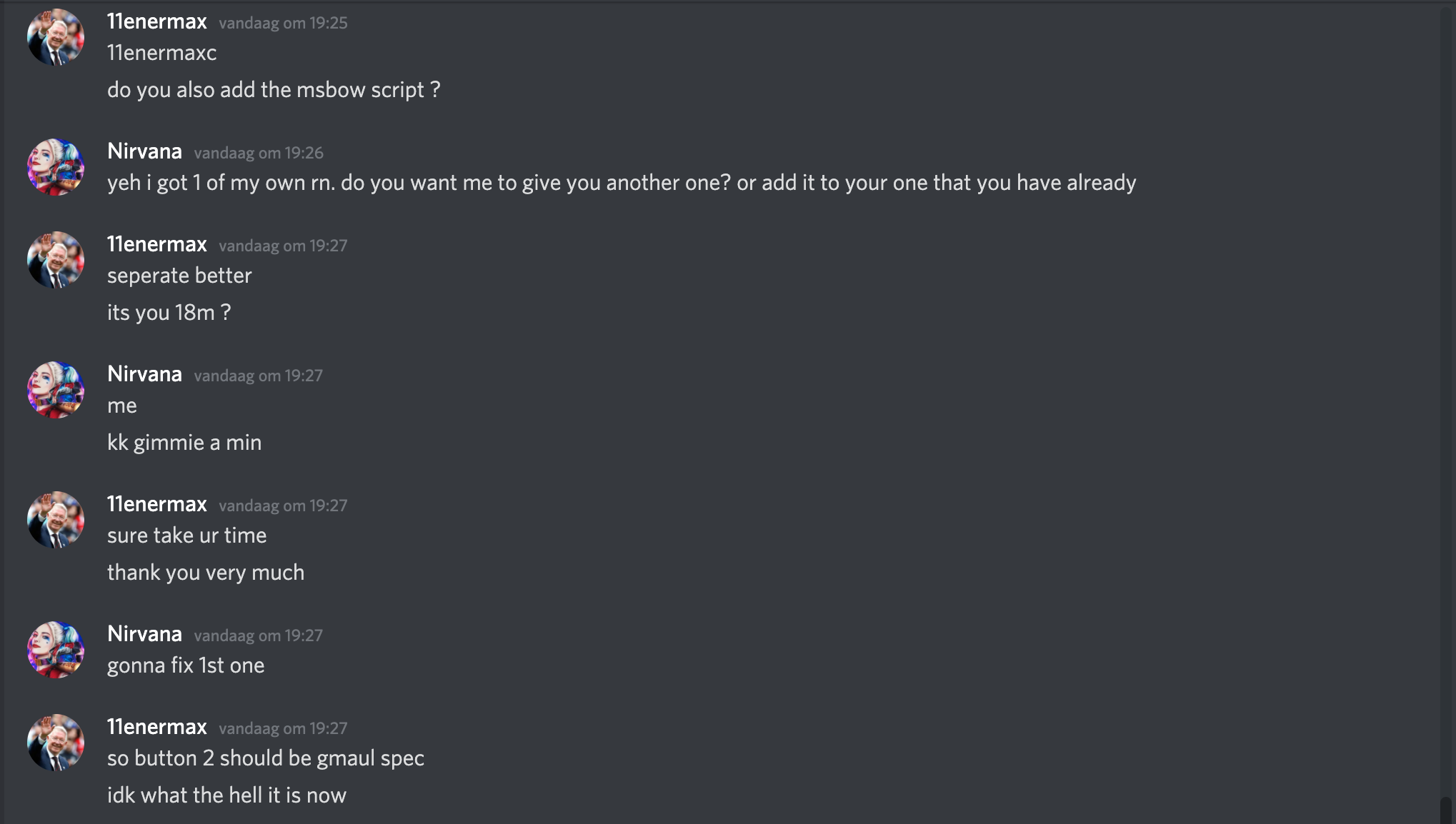
Task: Open Nirvana avatar beside 19:26 message
Action: pyautogui.click(x=56, y=167)
